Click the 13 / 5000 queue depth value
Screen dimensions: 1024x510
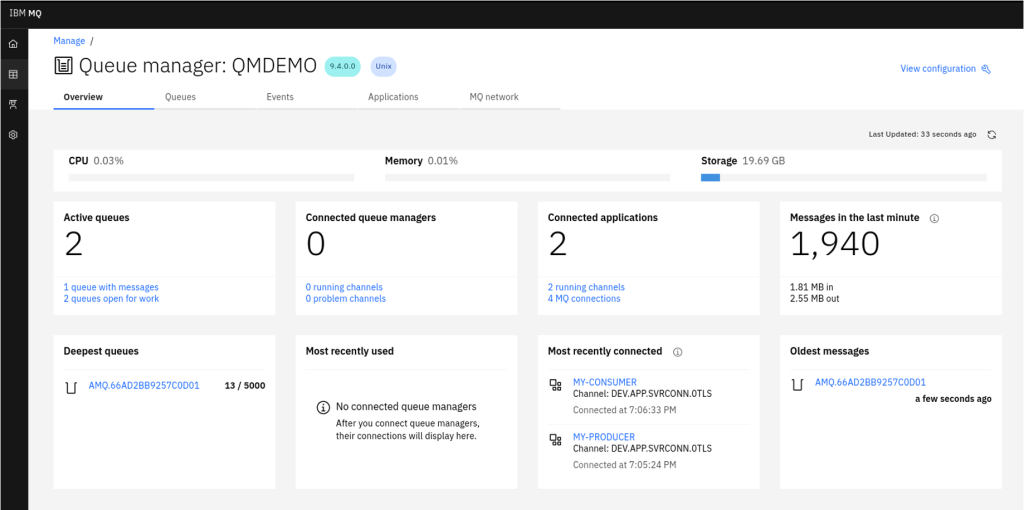click(244, 385)
